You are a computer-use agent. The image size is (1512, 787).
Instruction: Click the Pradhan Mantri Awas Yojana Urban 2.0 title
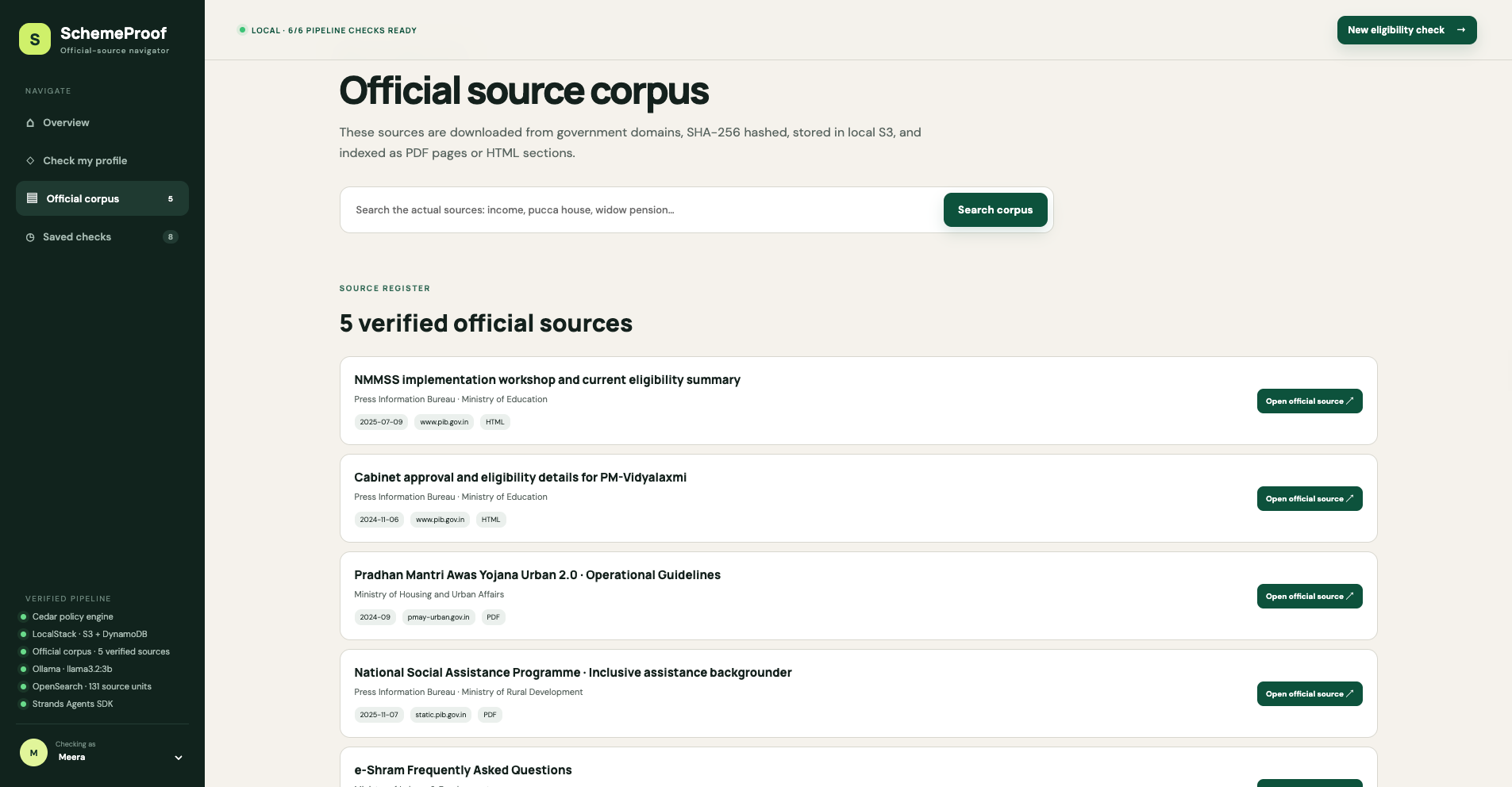pos(537,575)
